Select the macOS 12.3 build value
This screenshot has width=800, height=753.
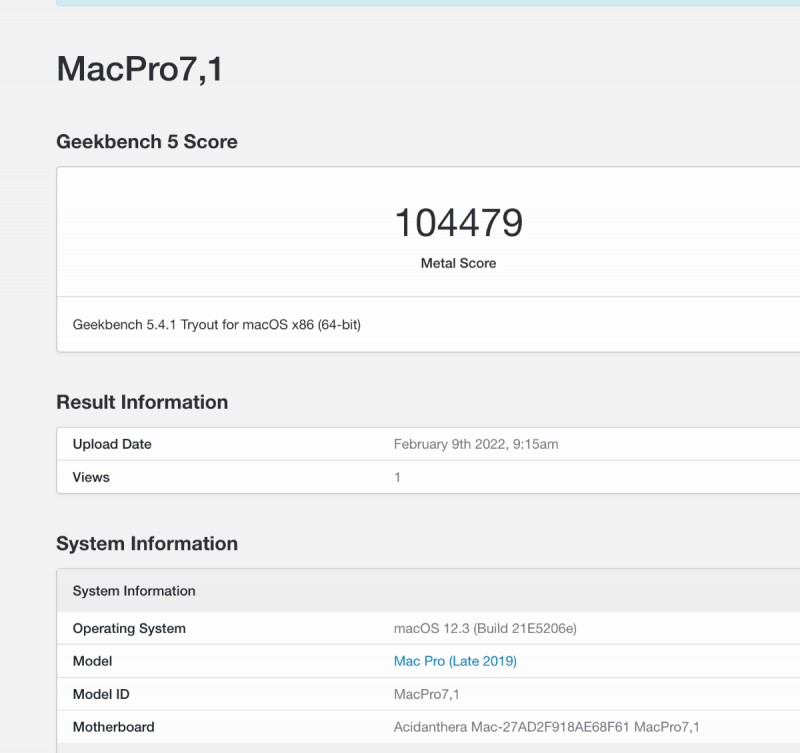pyautogui.click(x=485, y=629)
